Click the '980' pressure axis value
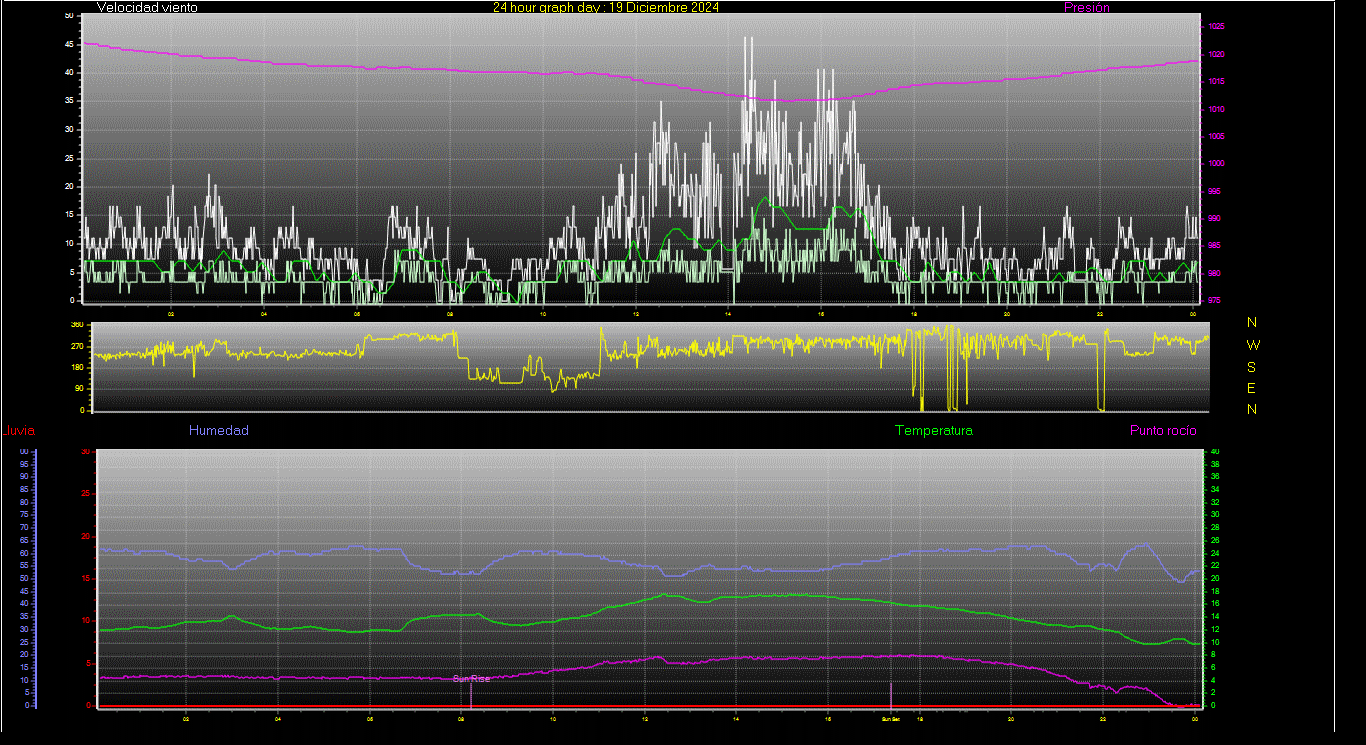Image resolution: width=1366 pixels, height=745 pixels. [x=1213, y=273]
